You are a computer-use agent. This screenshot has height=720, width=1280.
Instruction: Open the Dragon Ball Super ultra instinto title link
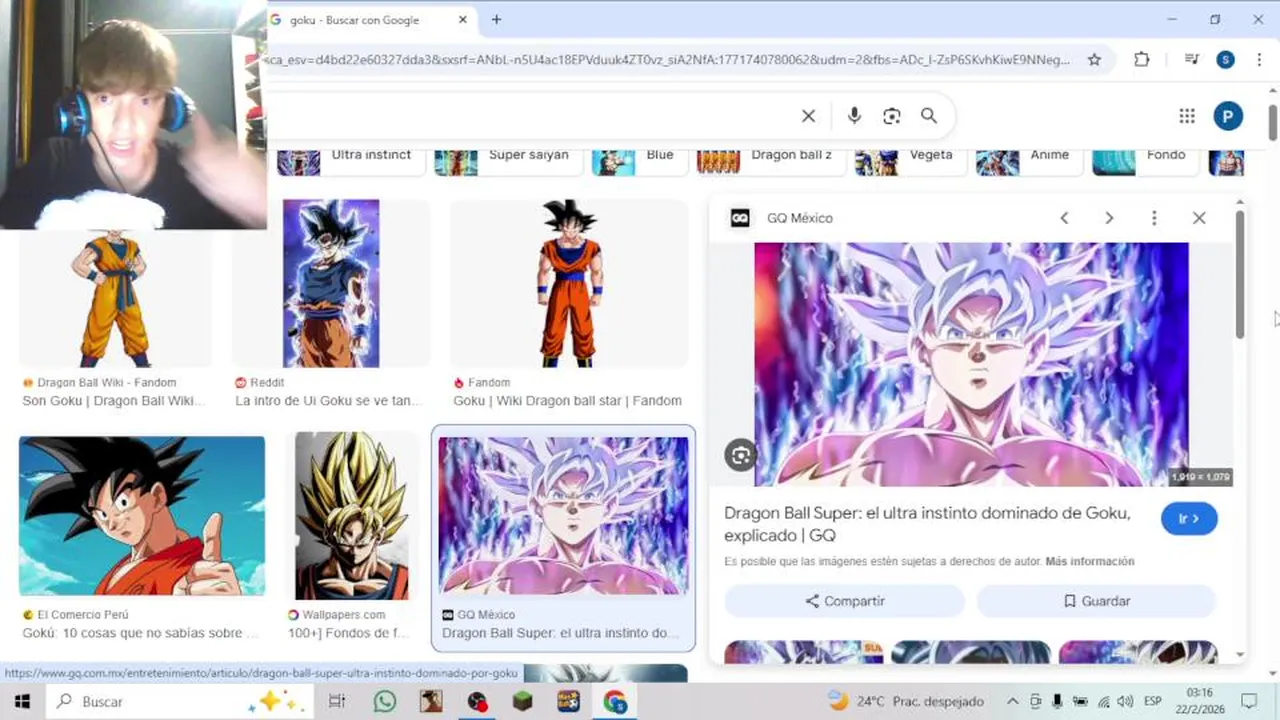(927, 524)
